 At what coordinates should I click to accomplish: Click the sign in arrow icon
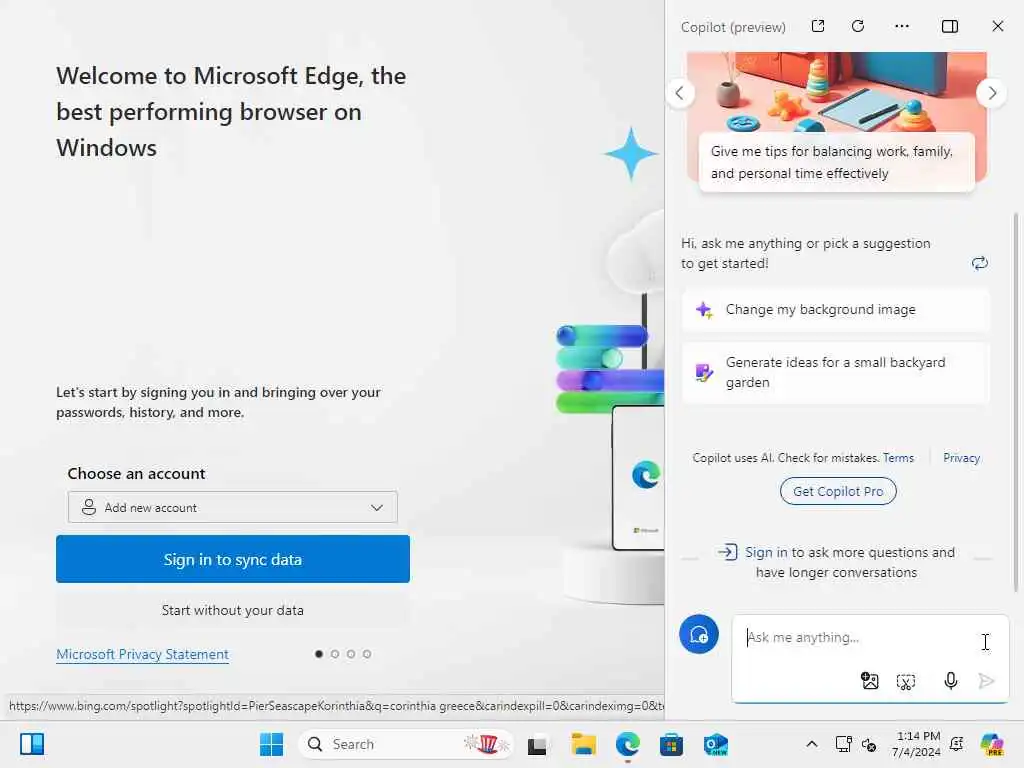coord(727,552)
